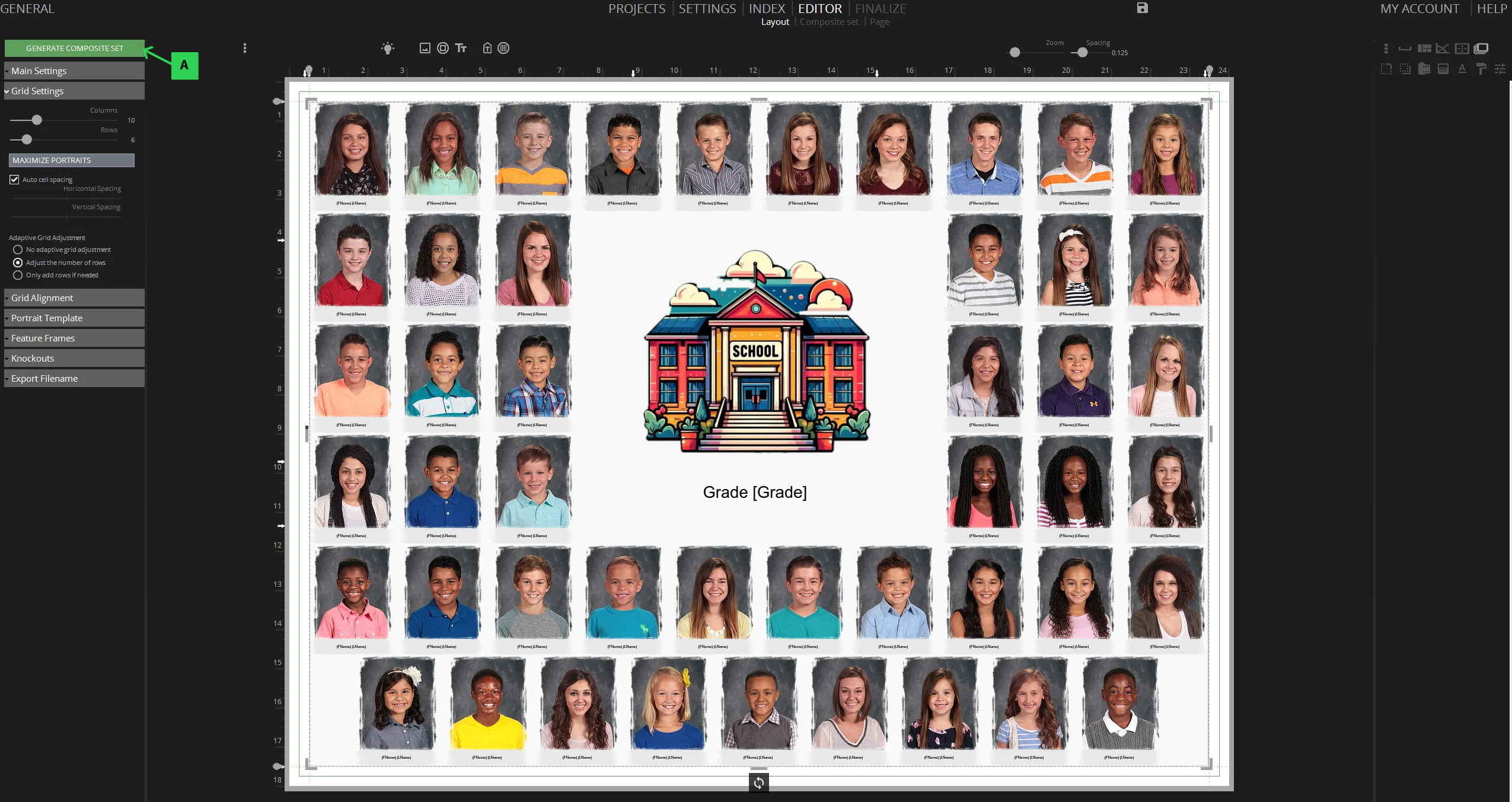Uncheck Auto cell spacing

point(14,180)
